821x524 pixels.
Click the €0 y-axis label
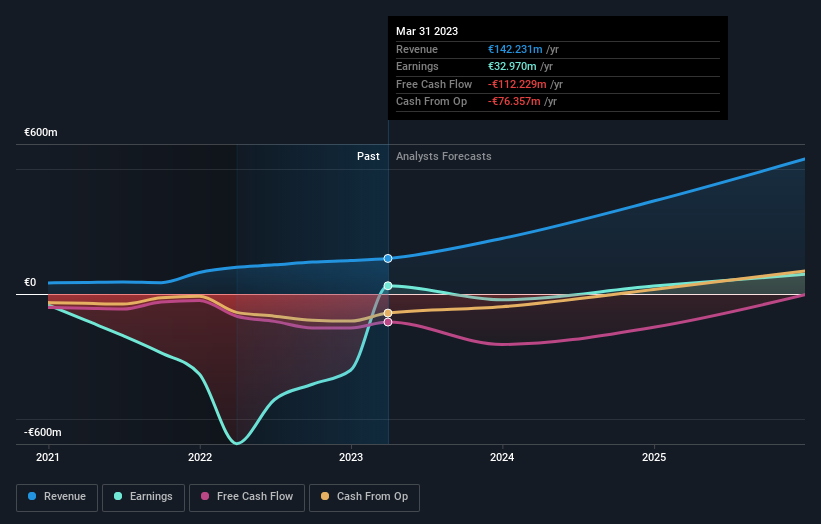(x=30, y=283)
